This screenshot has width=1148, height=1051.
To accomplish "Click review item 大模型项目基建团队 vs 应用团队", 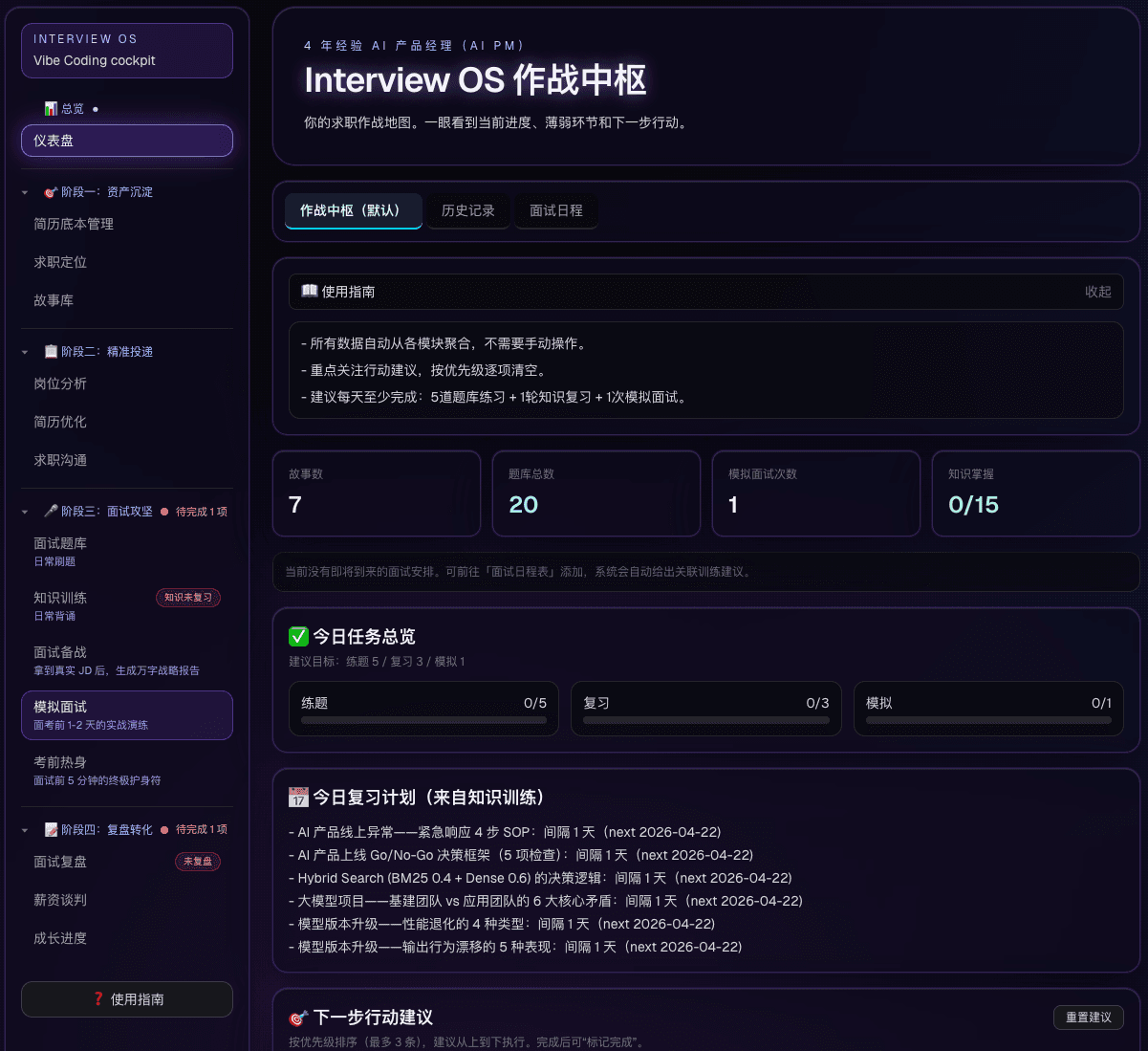I will pos(546,901).
